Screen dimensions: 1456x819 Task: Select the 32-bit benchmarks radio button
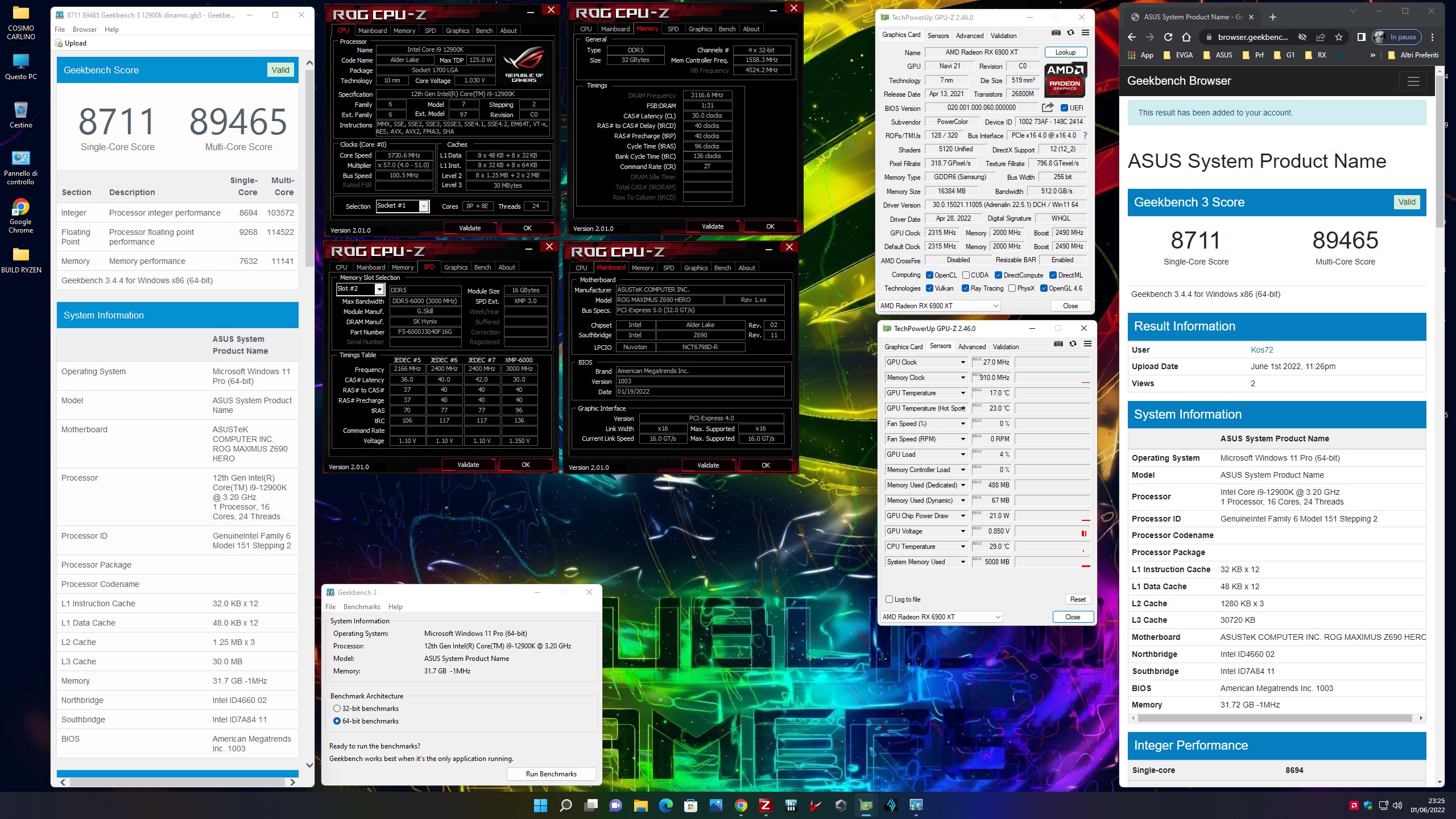click(x=337, y=709)
